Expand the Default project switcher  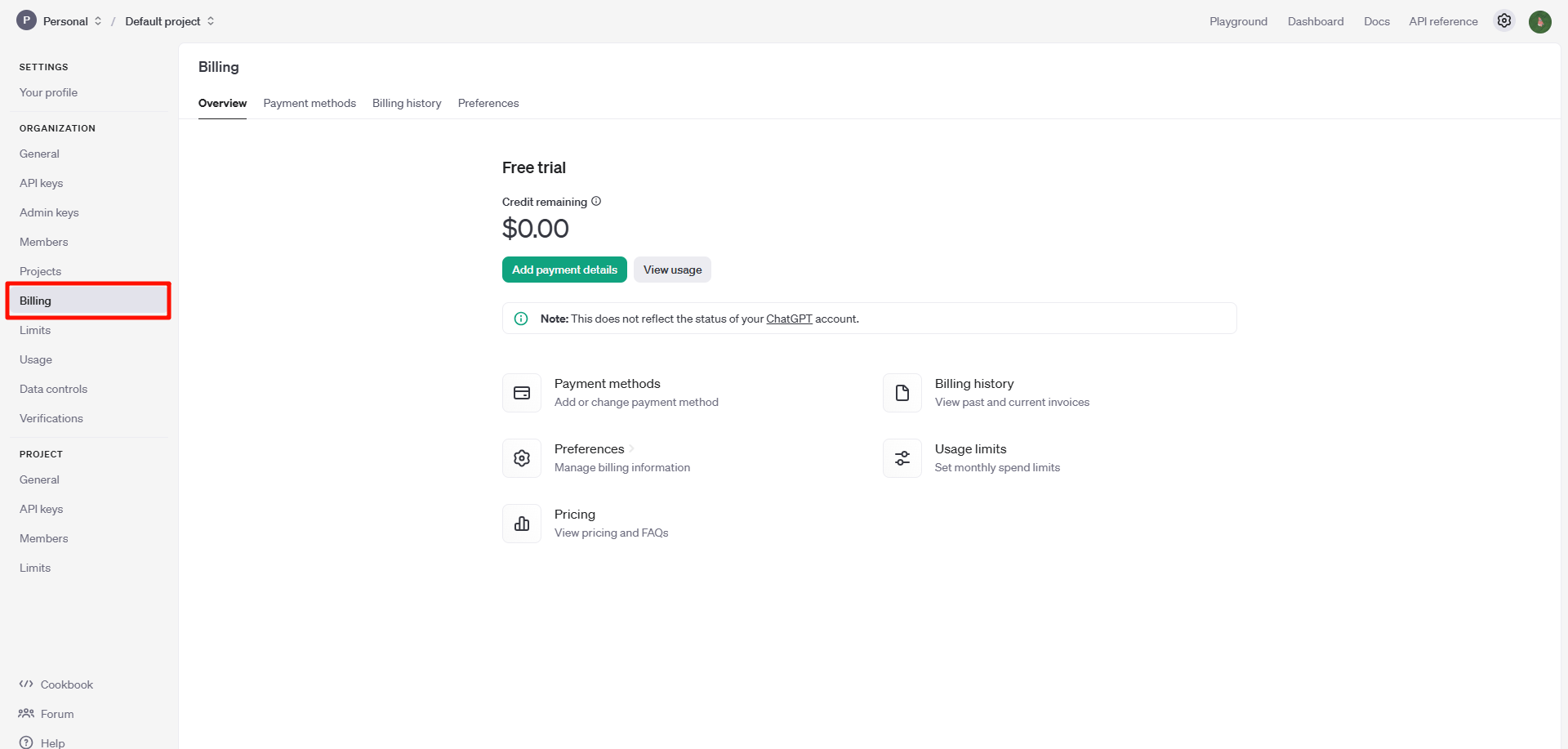coord(169,21)
